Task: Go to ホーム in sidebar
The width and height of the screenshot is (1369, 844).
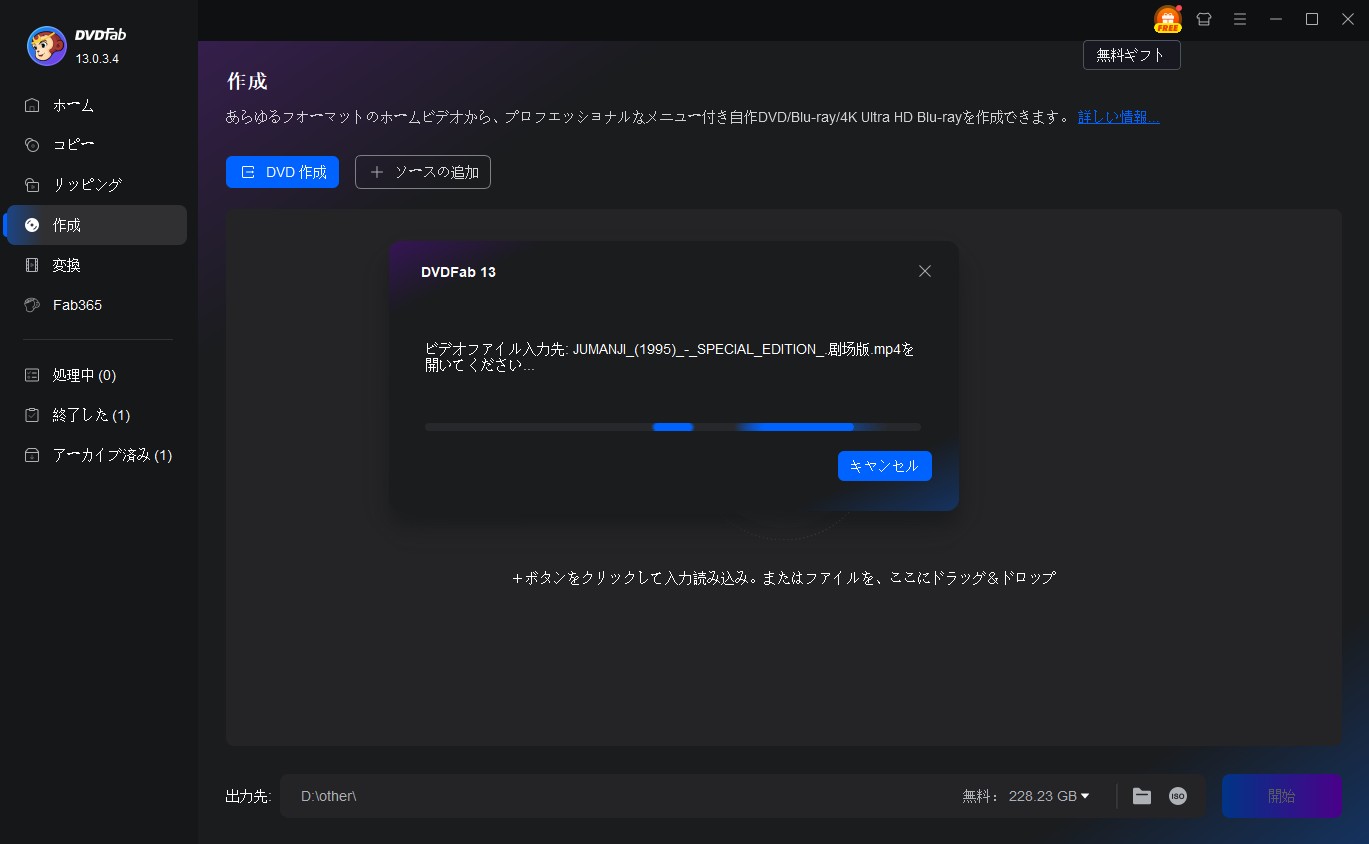Action: click(x=96, y=105)
